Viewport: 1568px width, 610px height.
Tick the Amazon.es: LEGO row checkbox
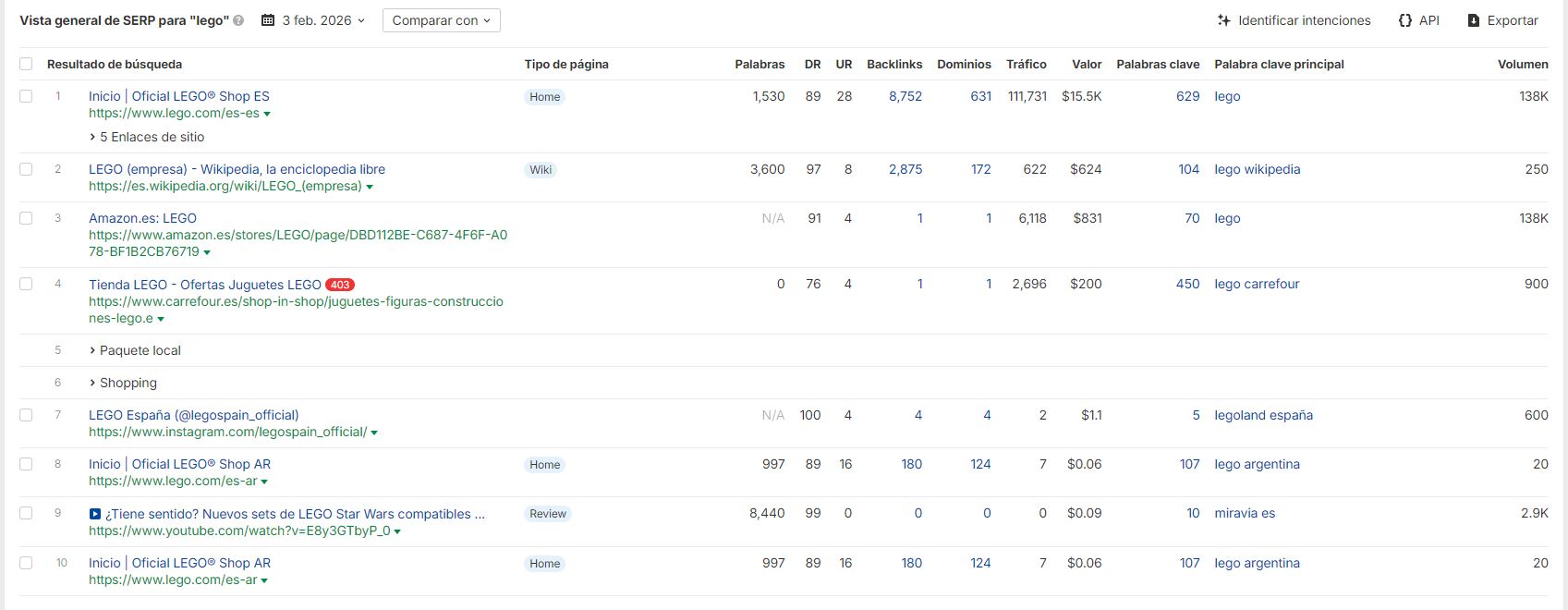[26, 218]
